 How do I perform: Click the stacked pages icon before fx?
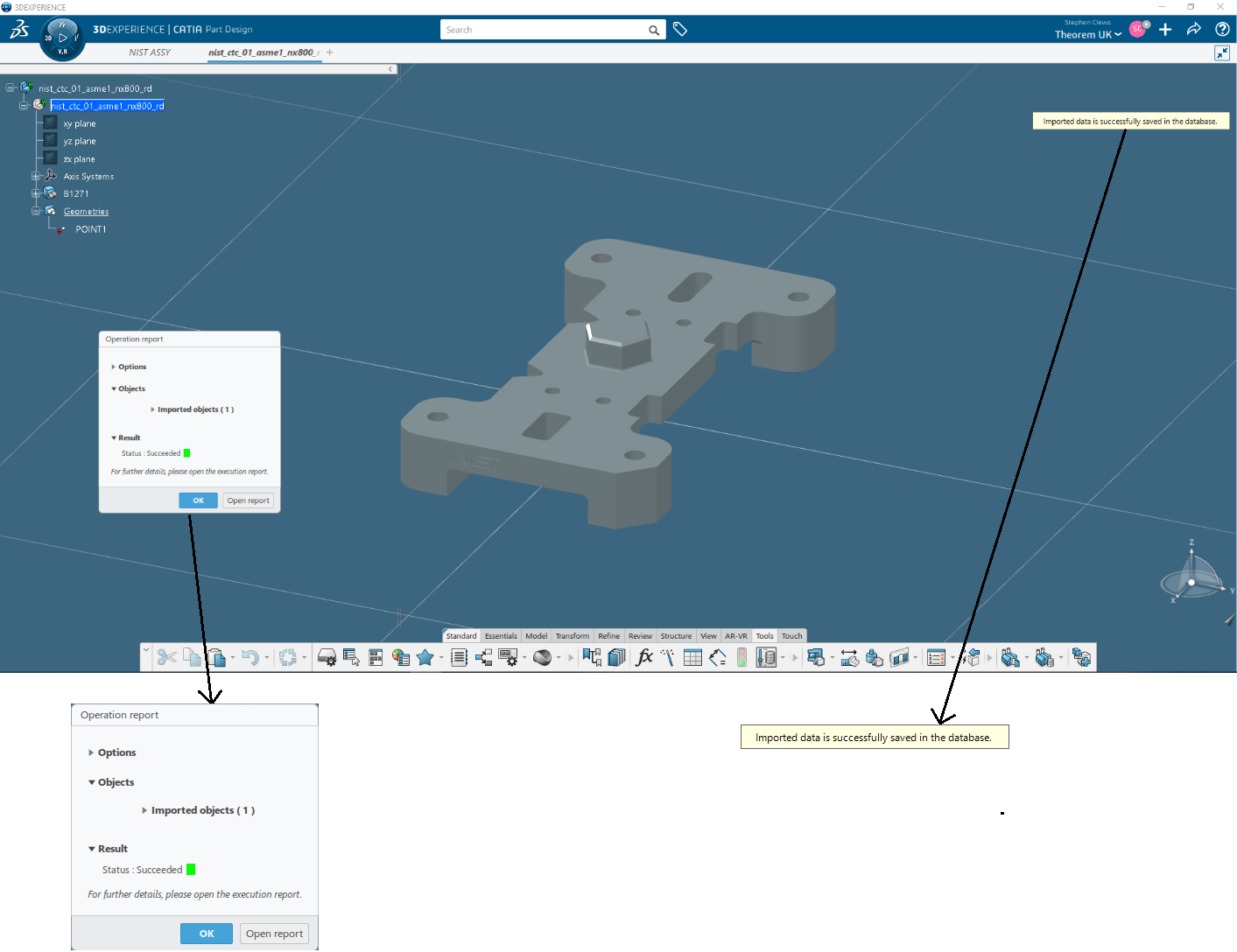click(x=616, y=658)
